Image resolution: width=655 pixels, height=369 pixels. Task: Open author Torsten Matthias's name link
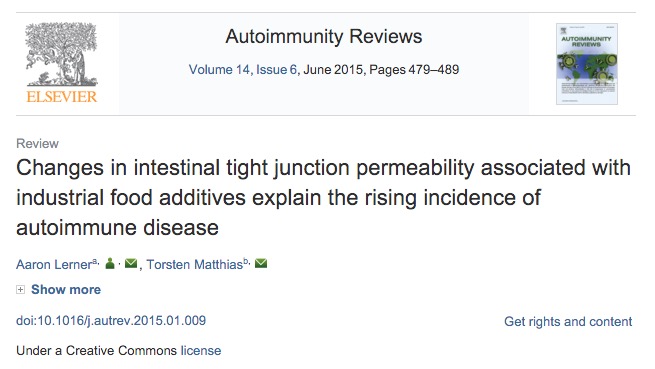tap(194, 265)
